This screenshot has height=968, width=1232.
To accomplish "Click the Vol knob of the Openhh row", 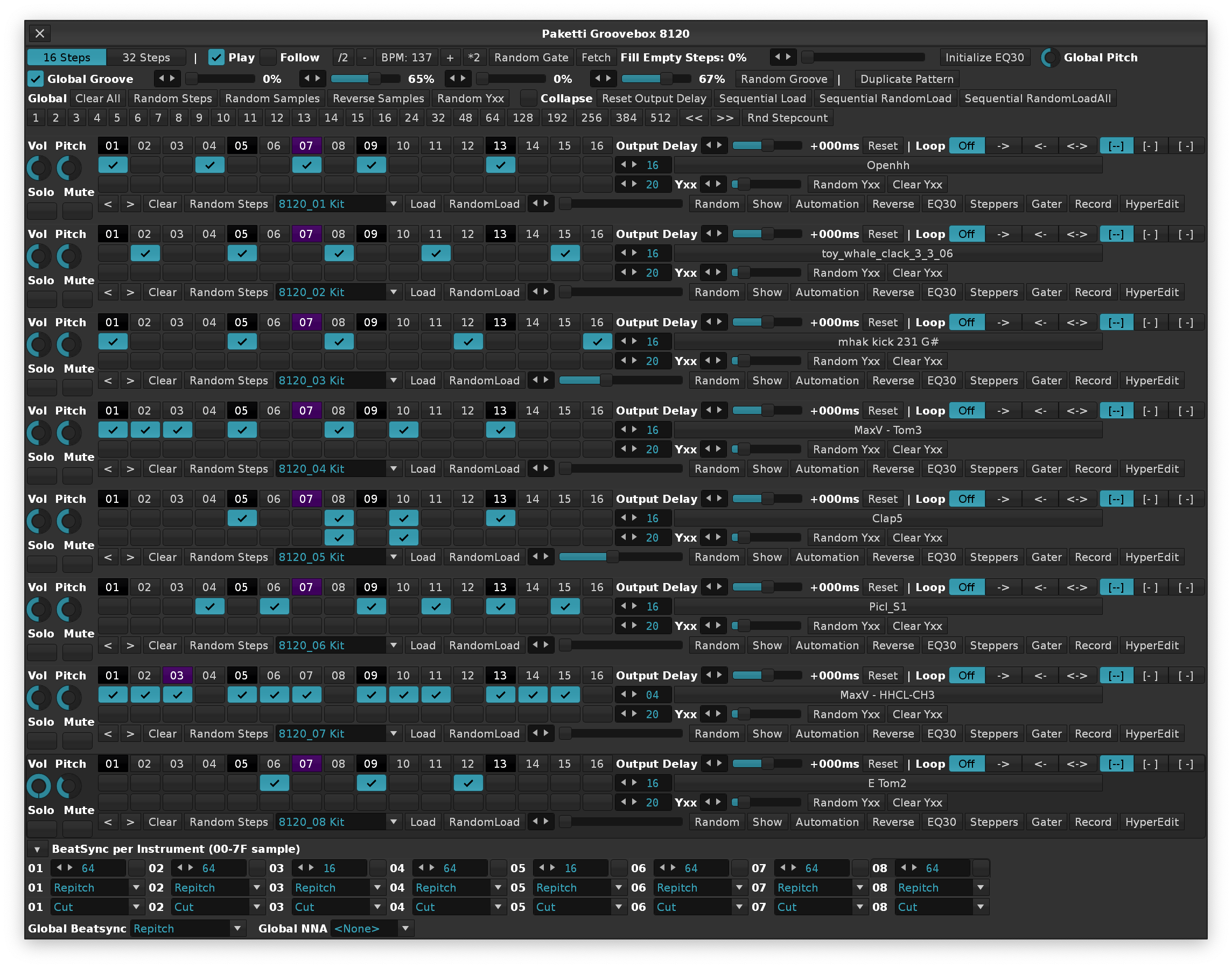I will point(39,169).
